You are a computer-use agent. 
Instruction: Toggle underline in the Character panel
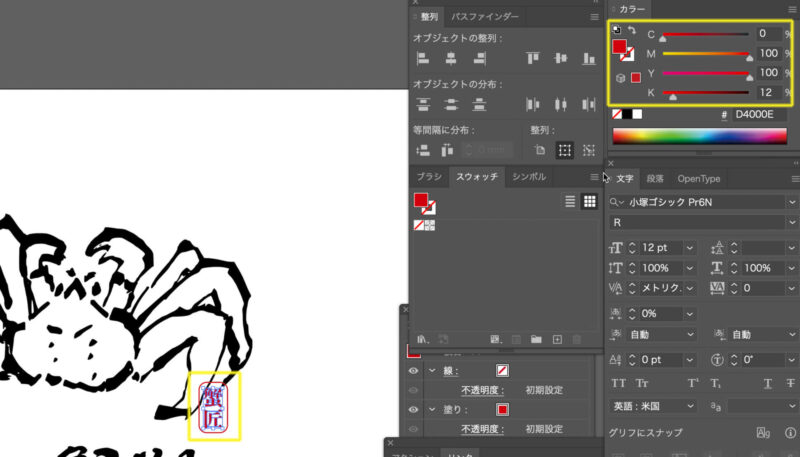tap(767, 384)
